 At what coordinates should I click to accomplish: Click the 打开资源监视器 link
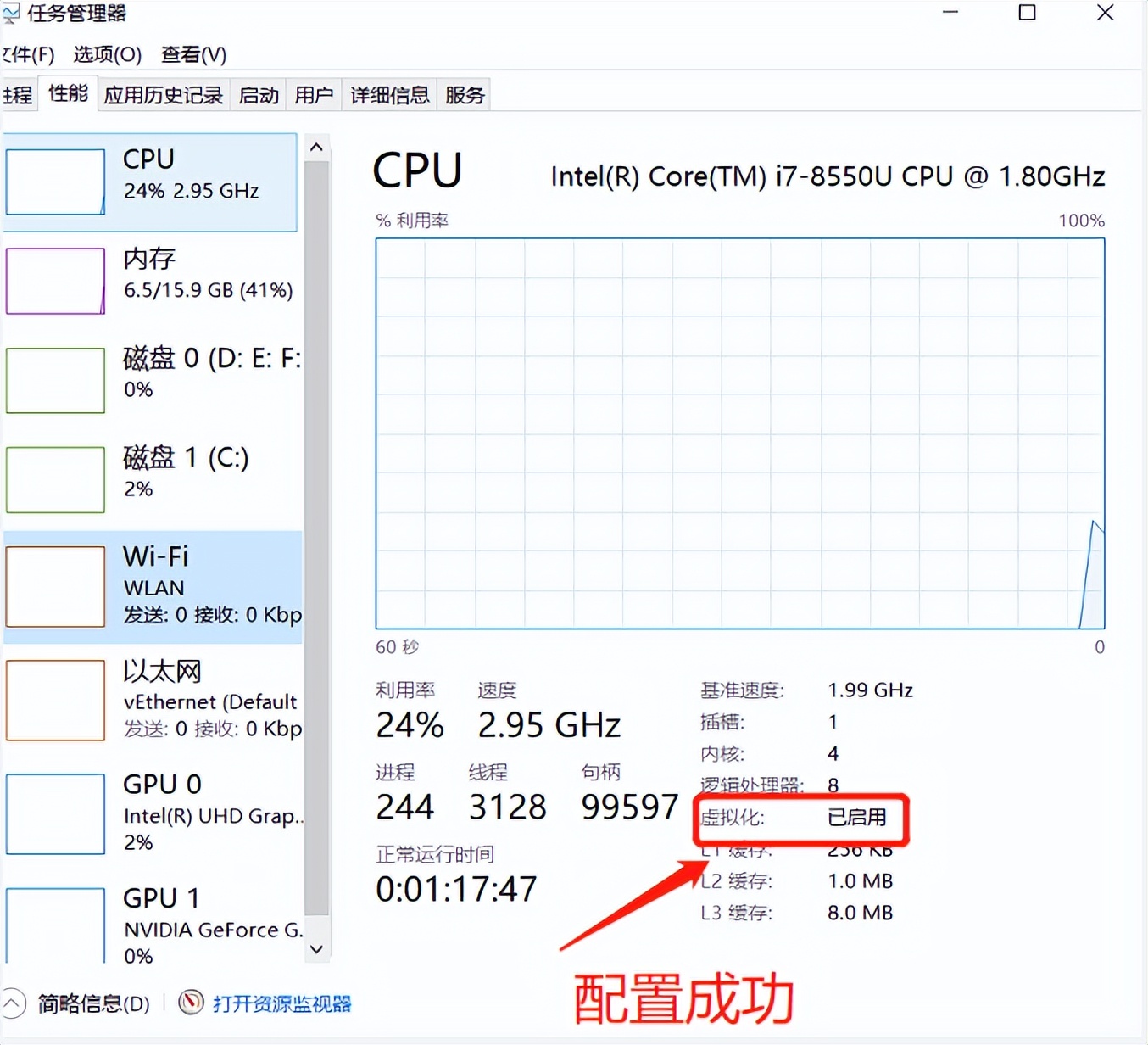click(281, 1004)
